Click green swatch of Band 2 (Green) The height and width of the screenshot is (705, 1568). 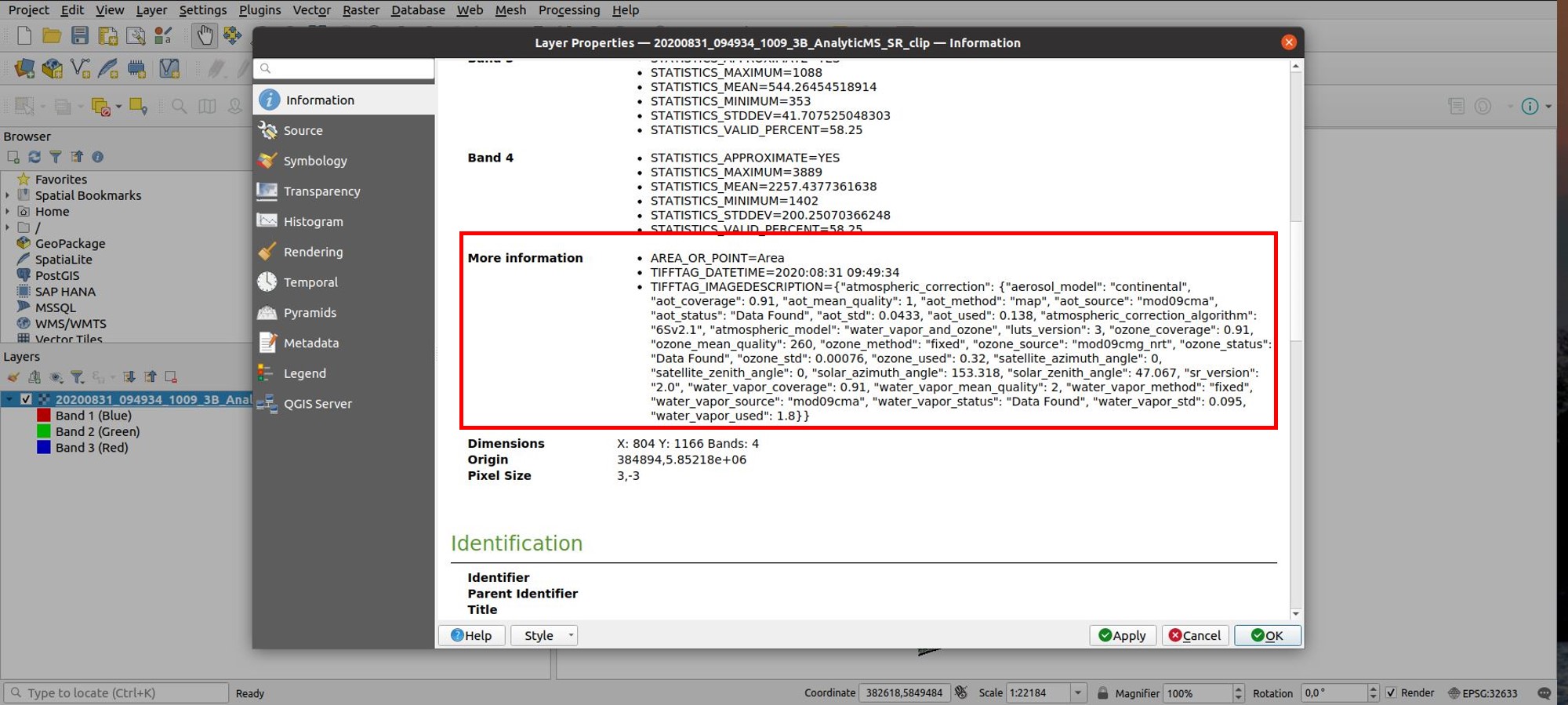pyautogui.click(x=43, y=431)
